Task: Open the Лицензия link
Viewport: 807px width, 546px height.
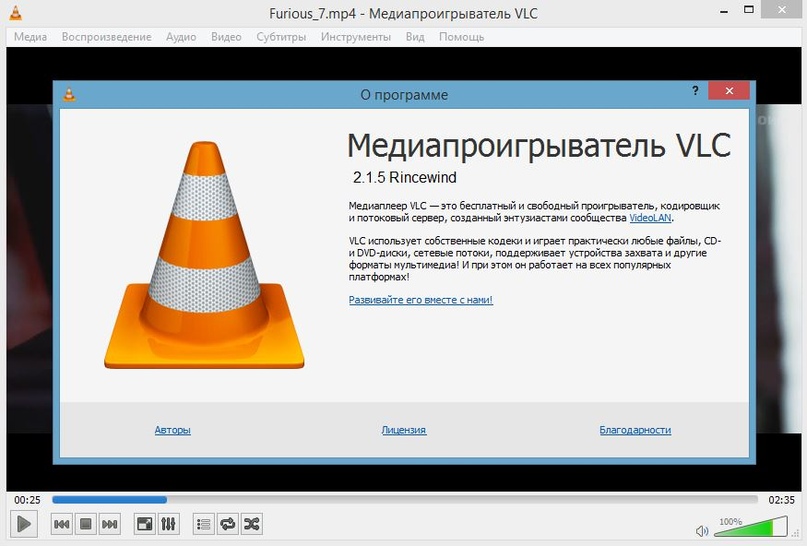Action: pyautogui.click(x=404, y=430)
